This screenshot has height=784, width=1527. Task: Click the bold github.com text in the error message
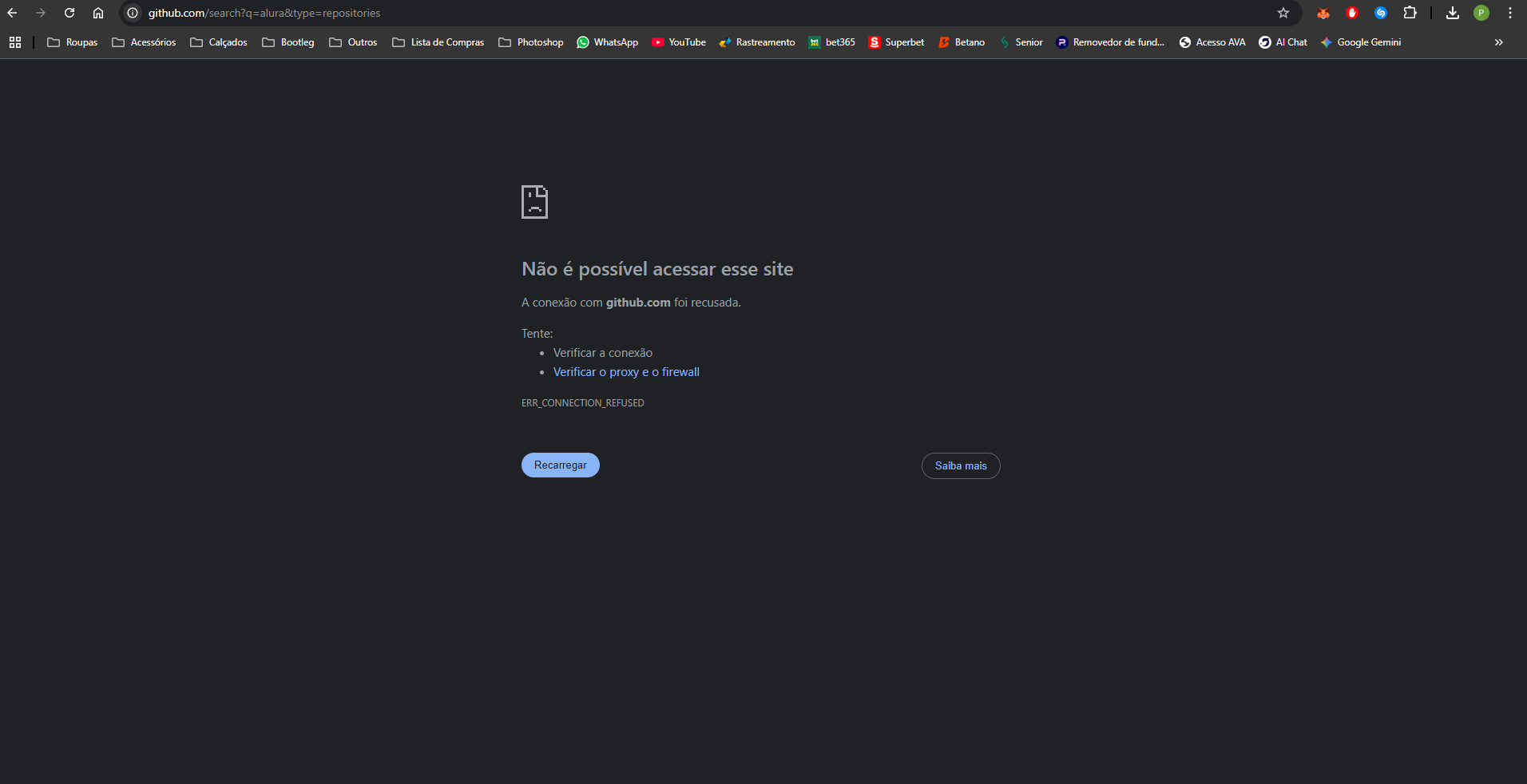pos(638,303)
